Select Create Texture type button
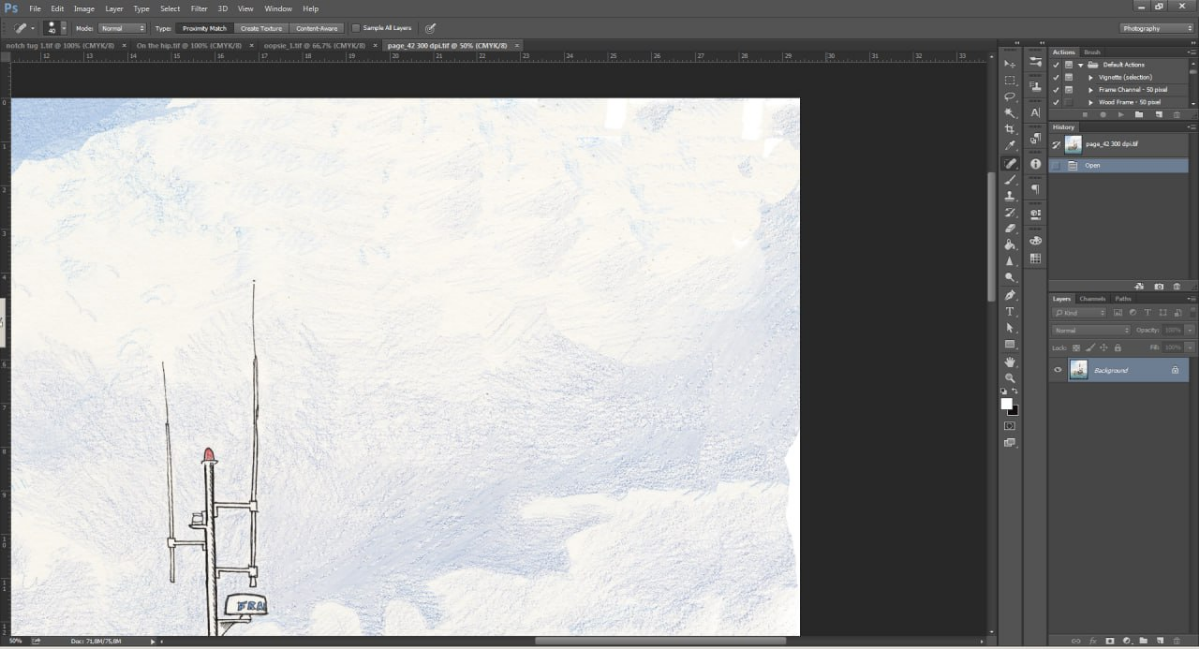 [261, 28]
